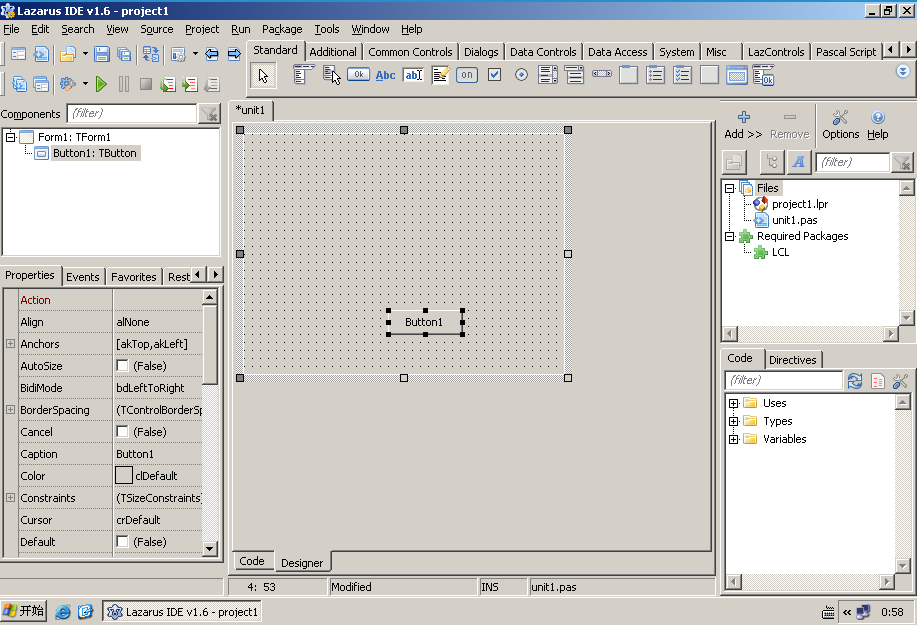Select the TLabel Abc component in palette
The height and width of the screenshot is (625, 917).
click(x=385, y=75)
